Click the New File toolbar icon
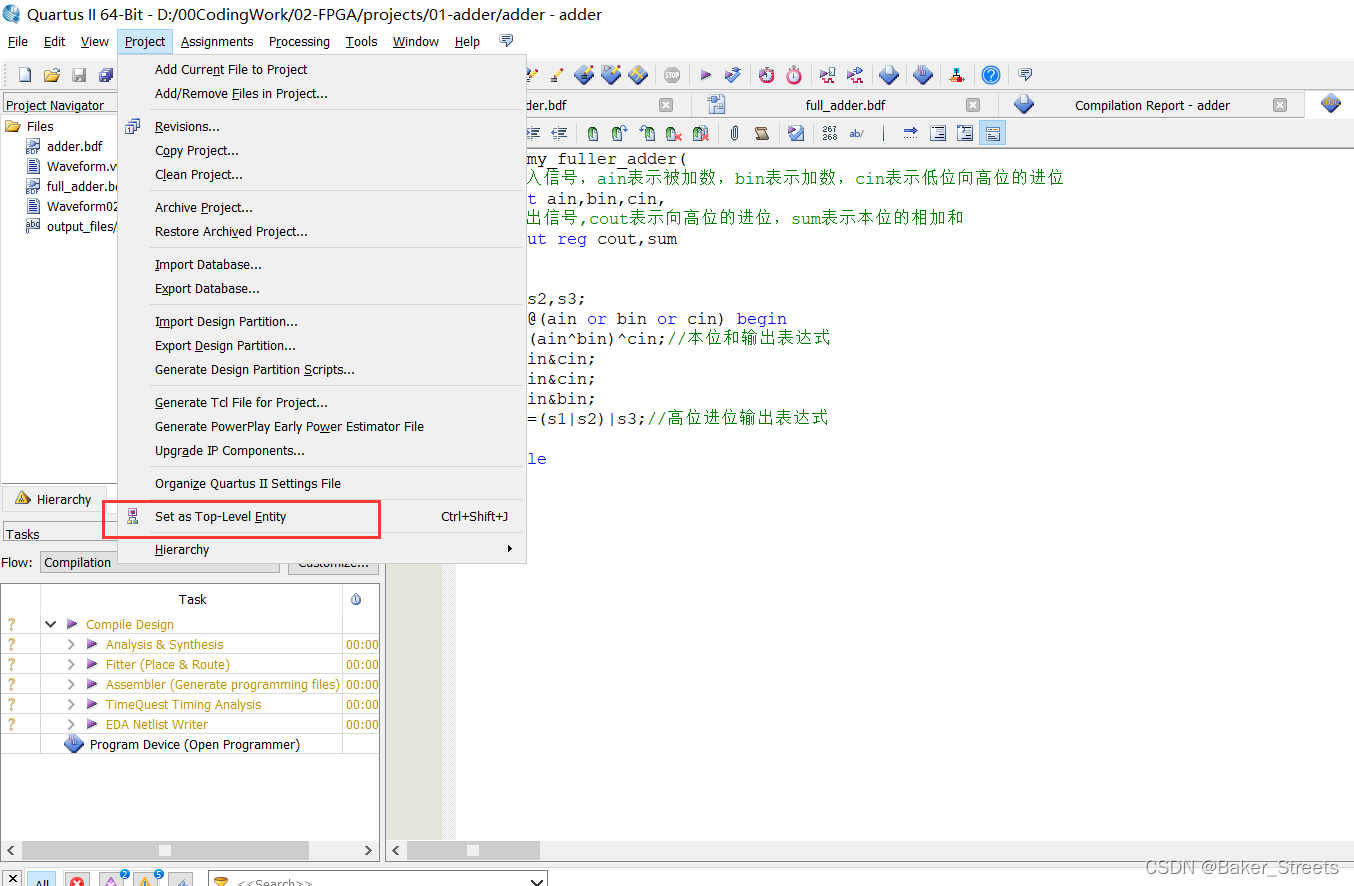 tap(25, 75)
